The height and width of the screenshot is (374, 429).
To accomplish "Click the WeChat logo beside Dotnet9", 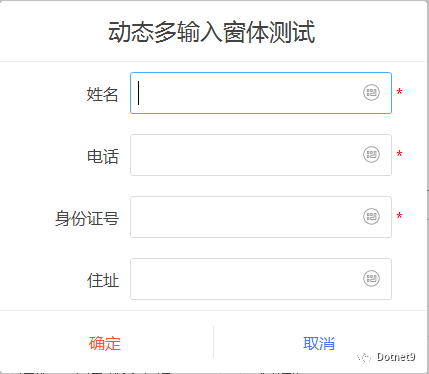I will pyautogui.click(x=364, y=357).
